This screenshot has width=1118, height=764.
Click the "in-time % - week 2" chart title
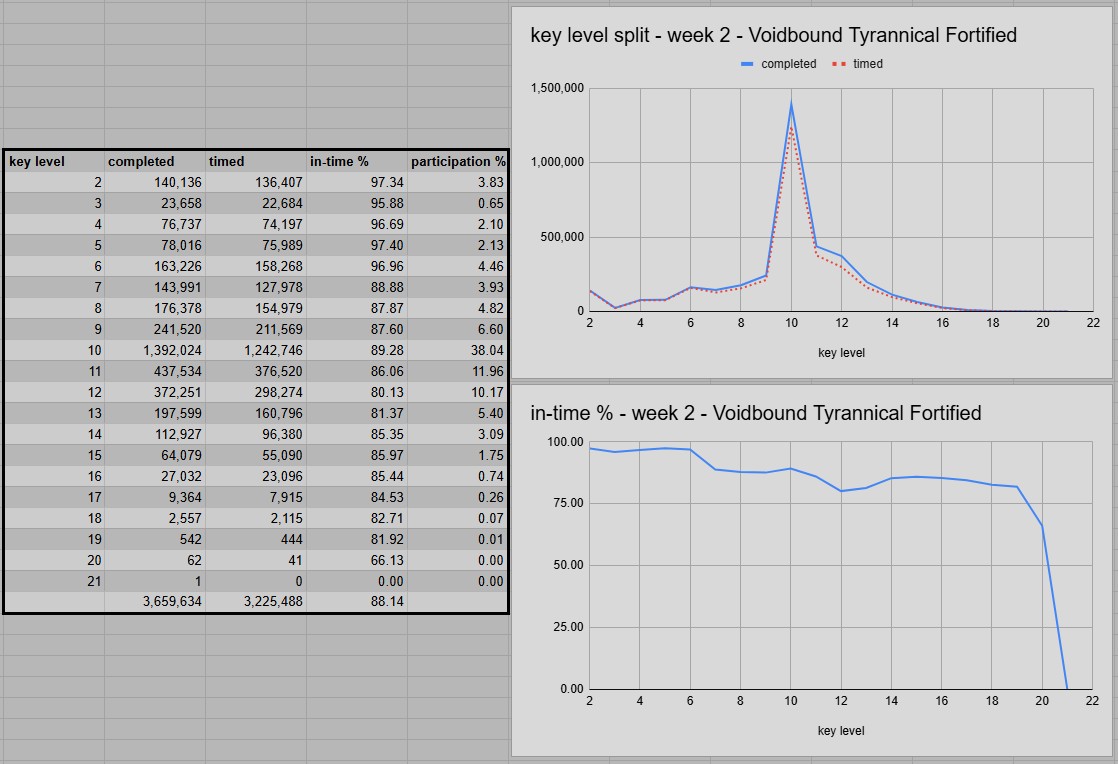point(755,413)
